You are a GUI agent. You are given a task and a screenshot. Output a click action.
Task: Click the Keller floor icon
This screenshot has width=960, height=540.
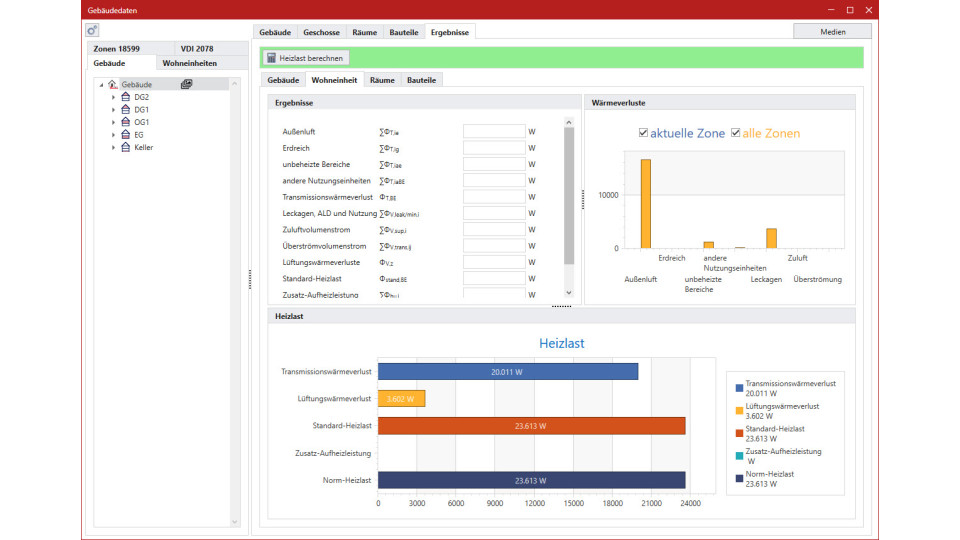[125, 147]
